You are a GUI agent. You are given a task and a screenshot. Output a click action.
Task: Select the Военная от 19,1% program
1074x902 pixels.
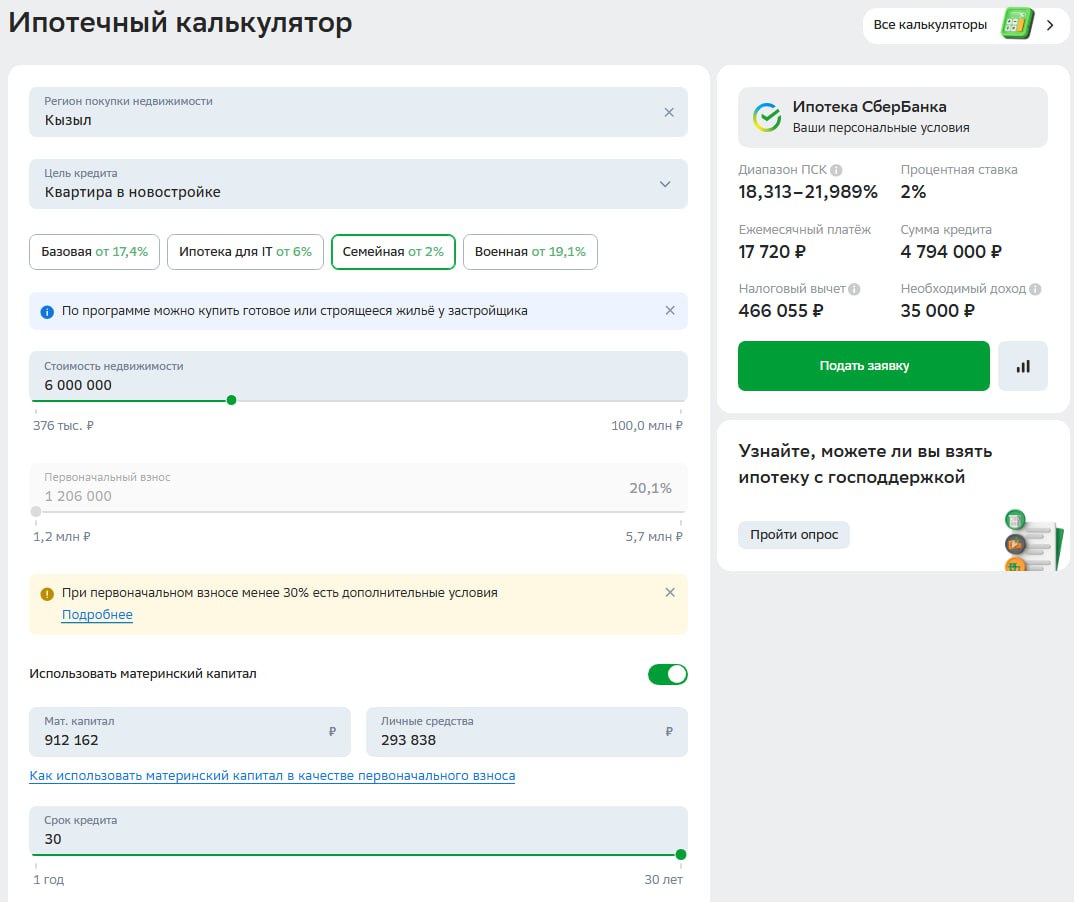[530, 252]
